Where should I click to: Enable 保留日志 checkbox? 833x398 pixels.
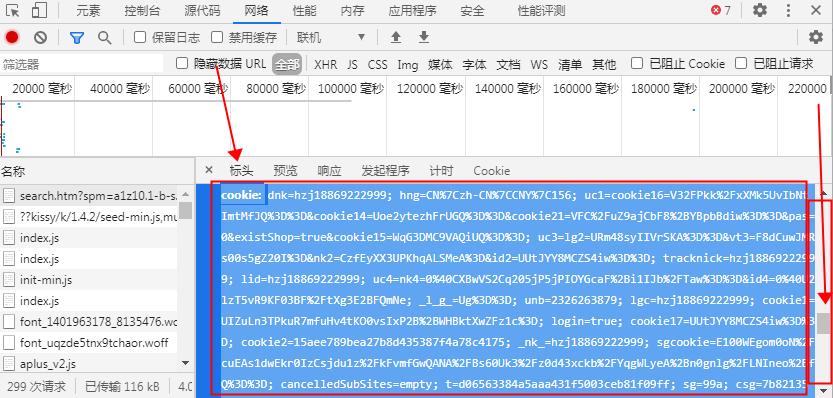pyautogui.click(x=140, y=37)
